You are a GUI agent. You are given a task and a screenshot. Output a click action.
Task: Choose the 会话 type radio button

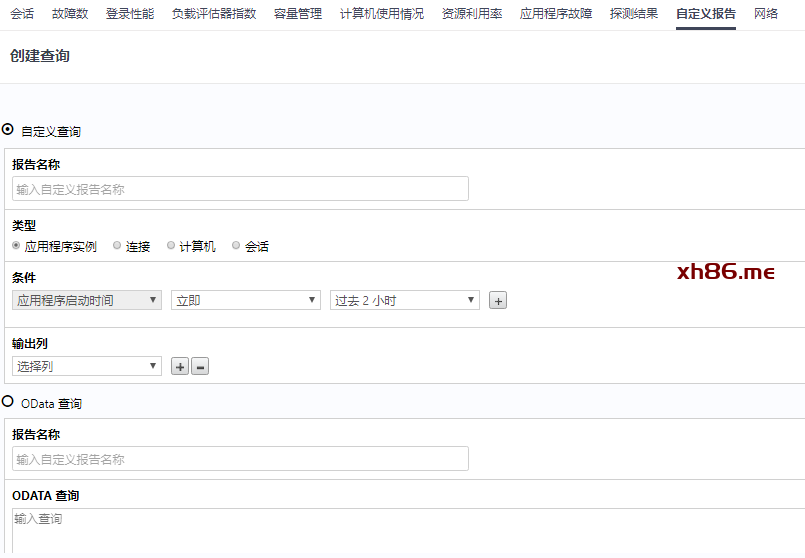(237, 246)
